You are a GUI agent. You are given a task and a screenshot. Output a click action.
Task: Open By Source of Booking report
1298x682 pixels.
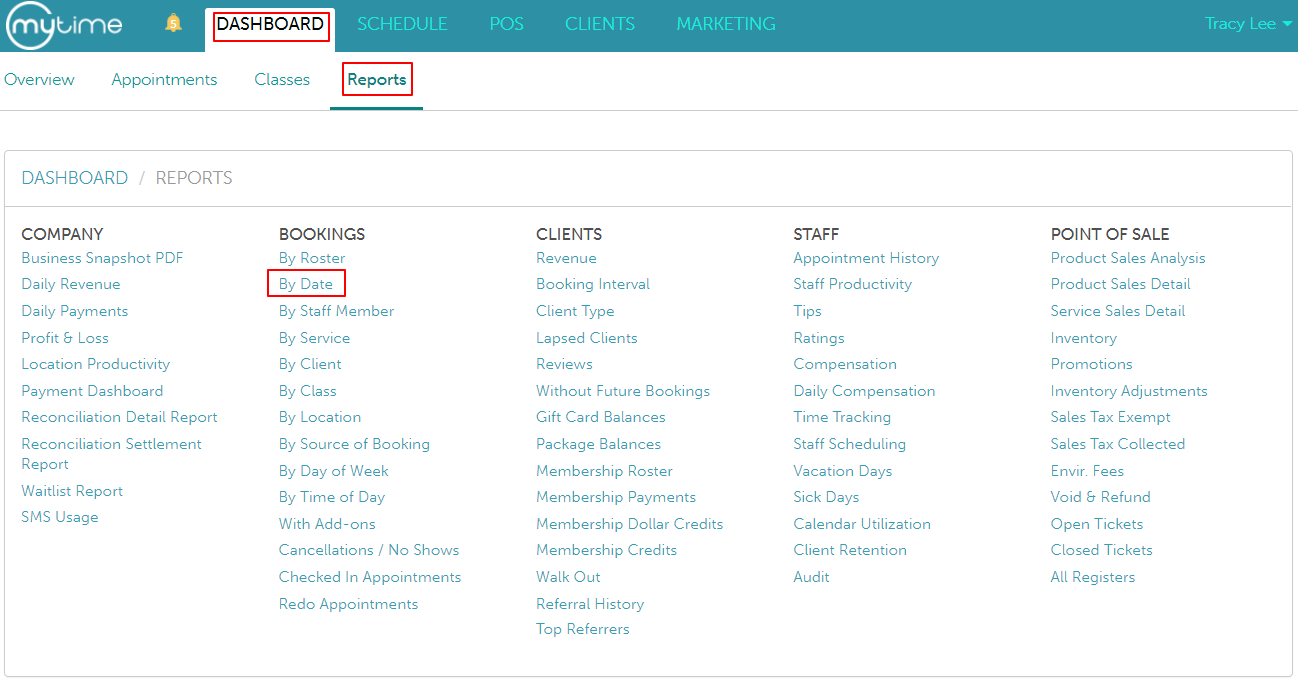tap(354, 444)
